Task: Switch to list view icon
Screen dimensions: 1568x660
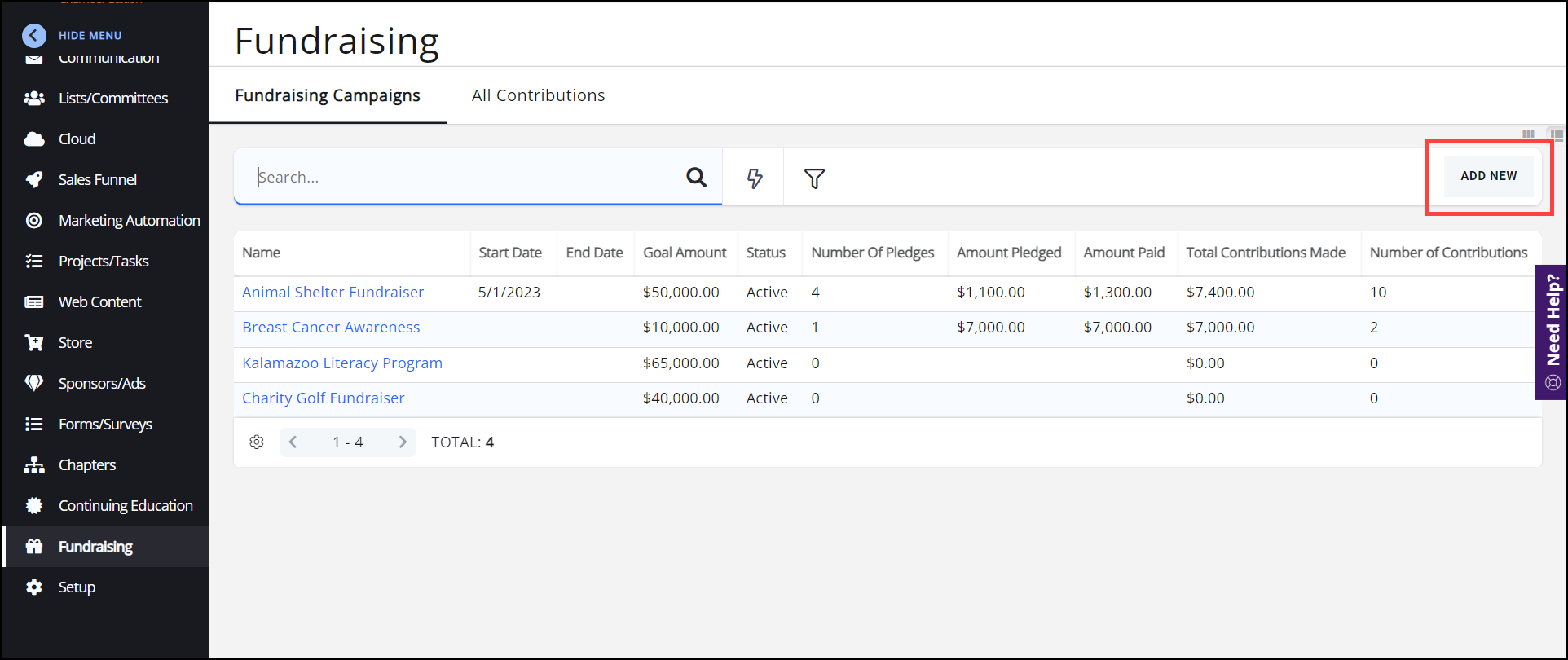Action: [x=1557, y=135]
